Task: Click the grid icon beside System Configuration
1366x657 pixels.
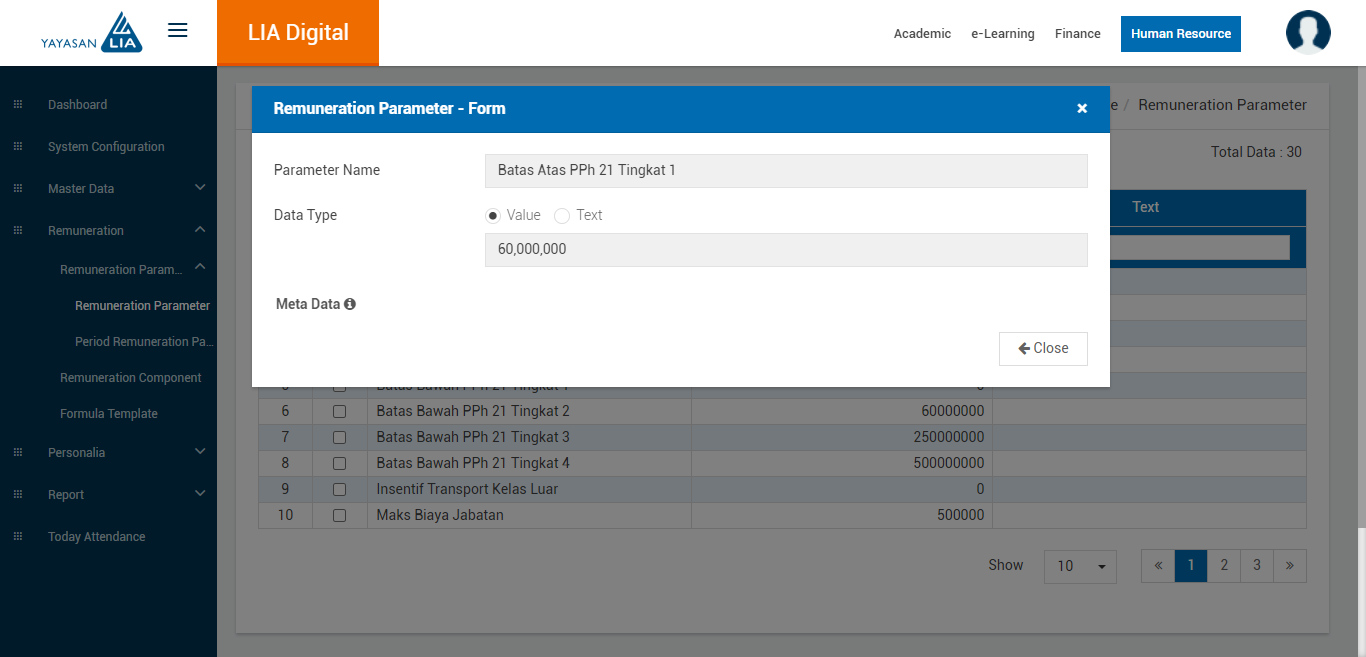Action: 18,147
